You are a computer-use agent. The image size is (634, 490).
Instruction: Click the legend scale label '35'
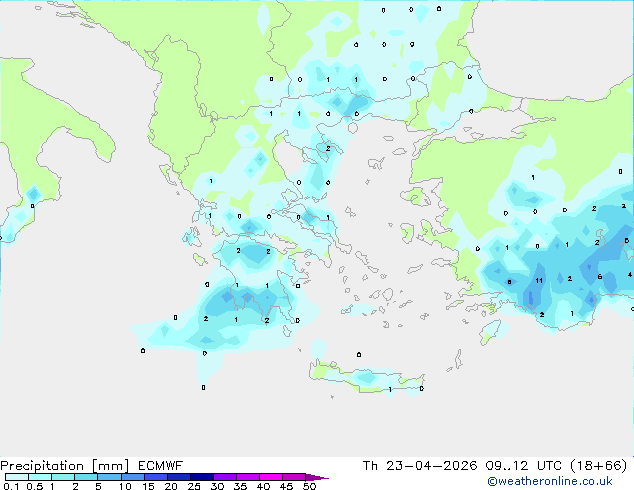(x=240, y=486)
